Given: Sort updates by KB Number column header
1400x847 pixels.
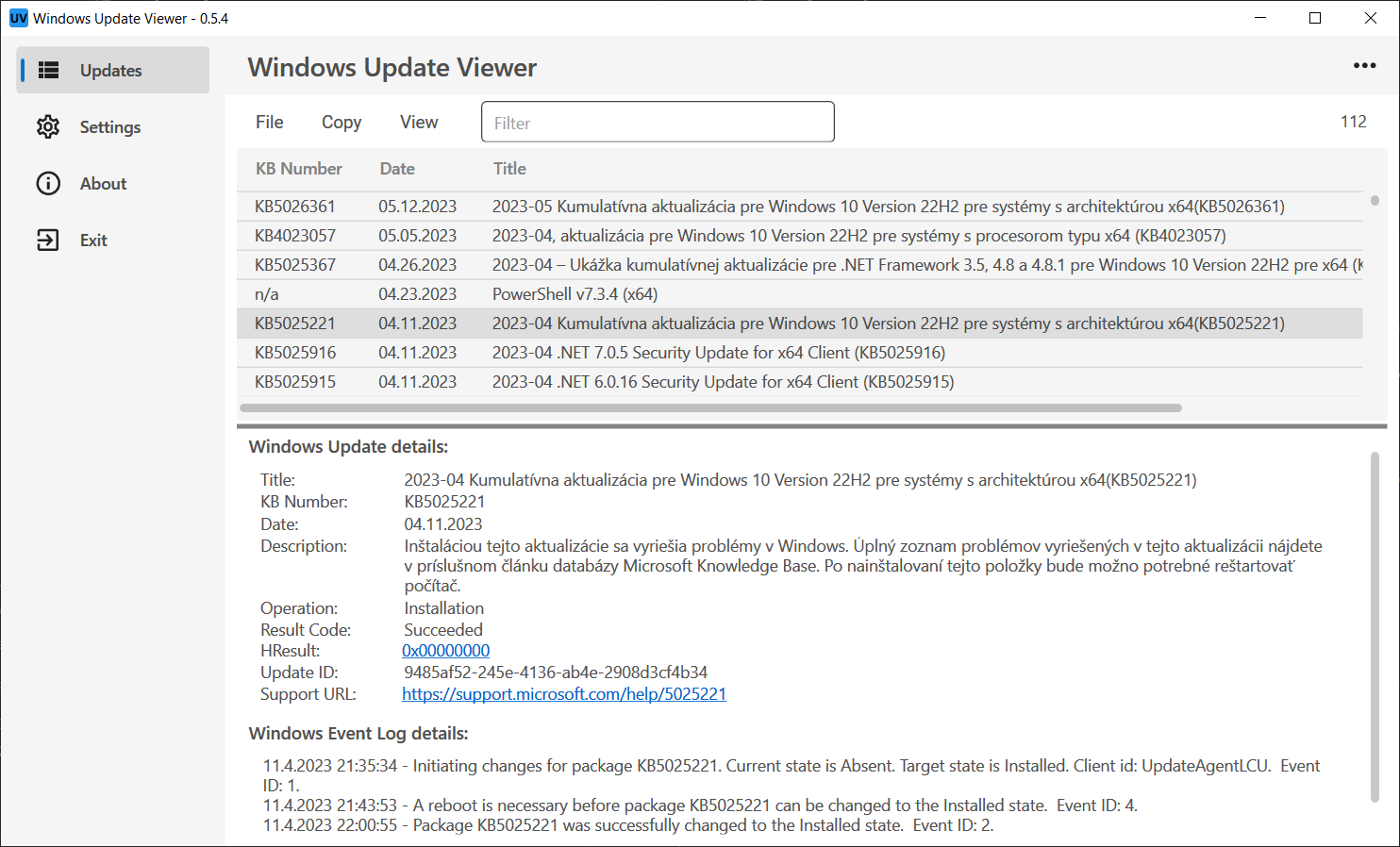Looking at the screenshot, I should pyautogui.click(x=299, y=169).
